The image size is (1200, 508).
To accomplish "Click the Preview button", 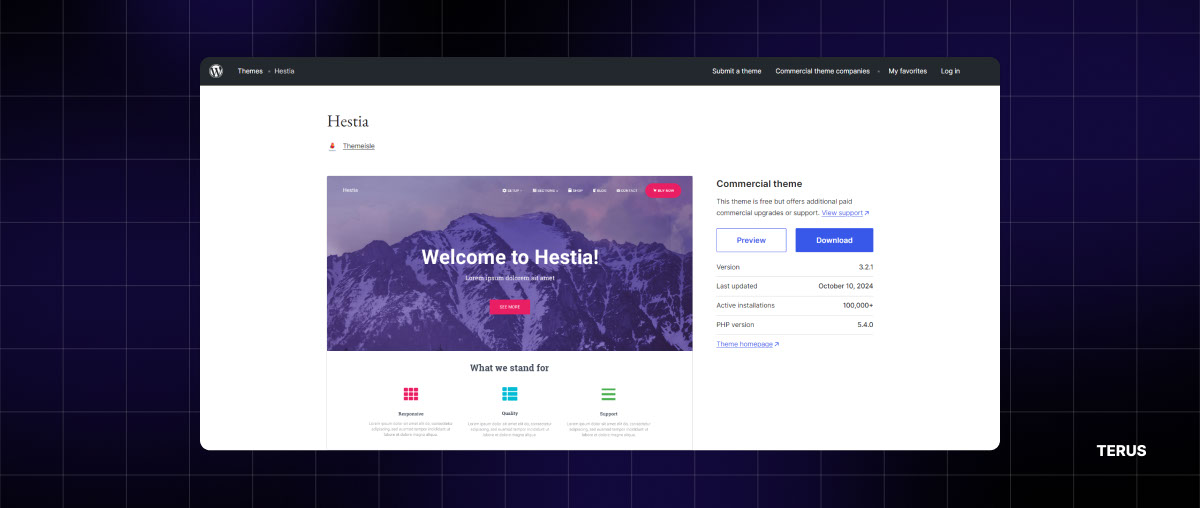I will coord(751,240).
